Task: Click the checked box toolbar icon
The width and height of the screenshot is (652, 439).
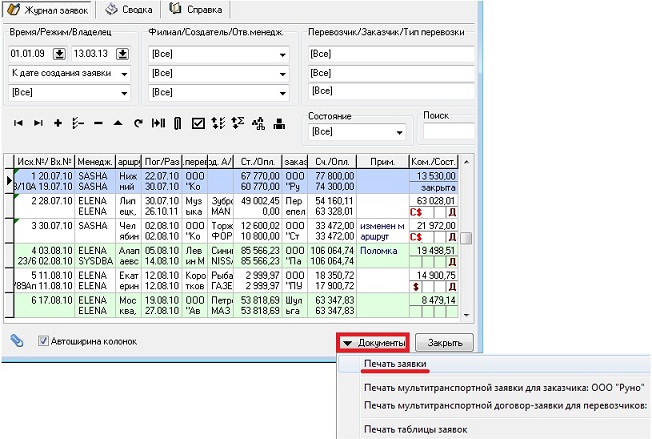Action: pos(198,123)
